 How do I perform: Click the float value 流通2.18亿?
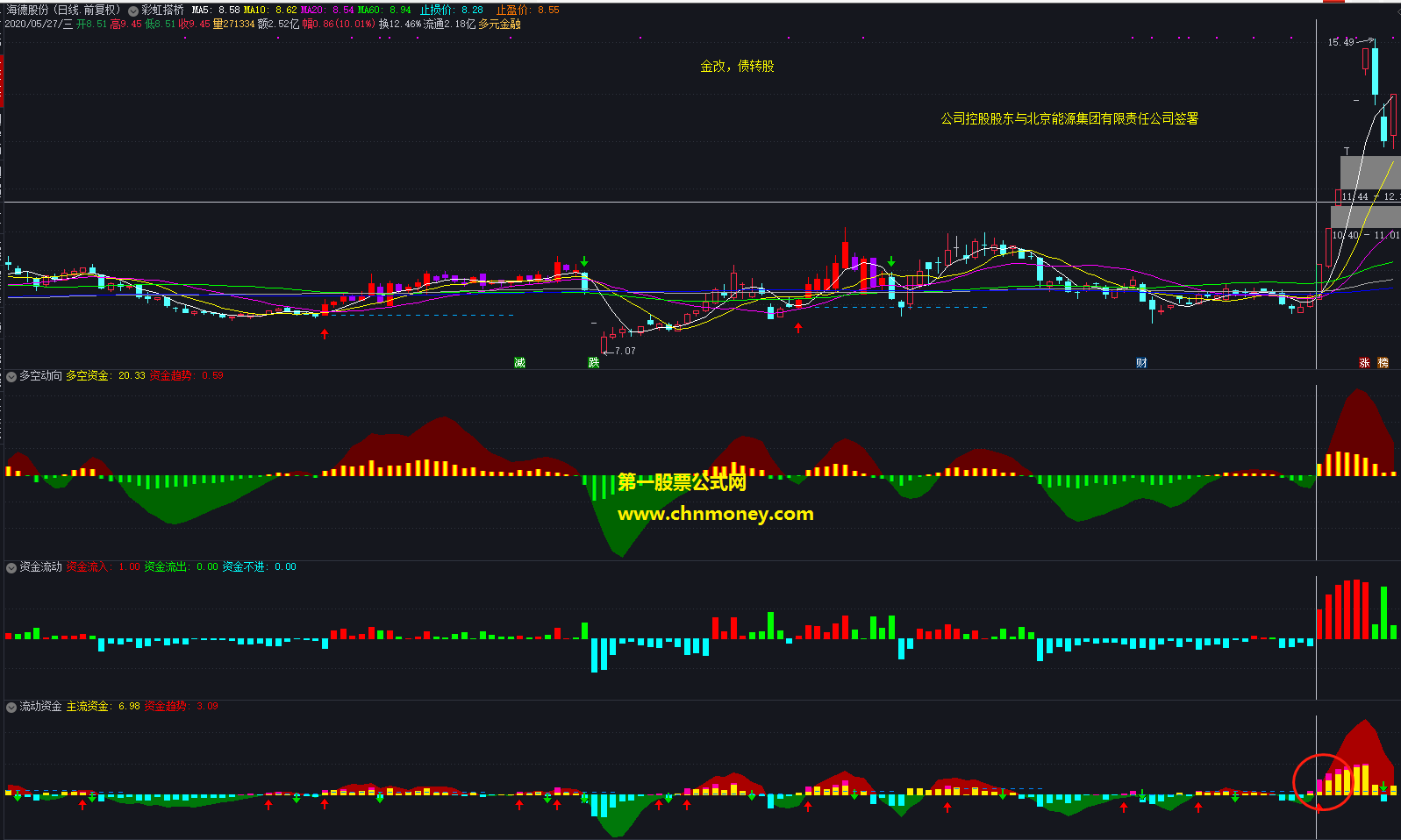[449, 24]
